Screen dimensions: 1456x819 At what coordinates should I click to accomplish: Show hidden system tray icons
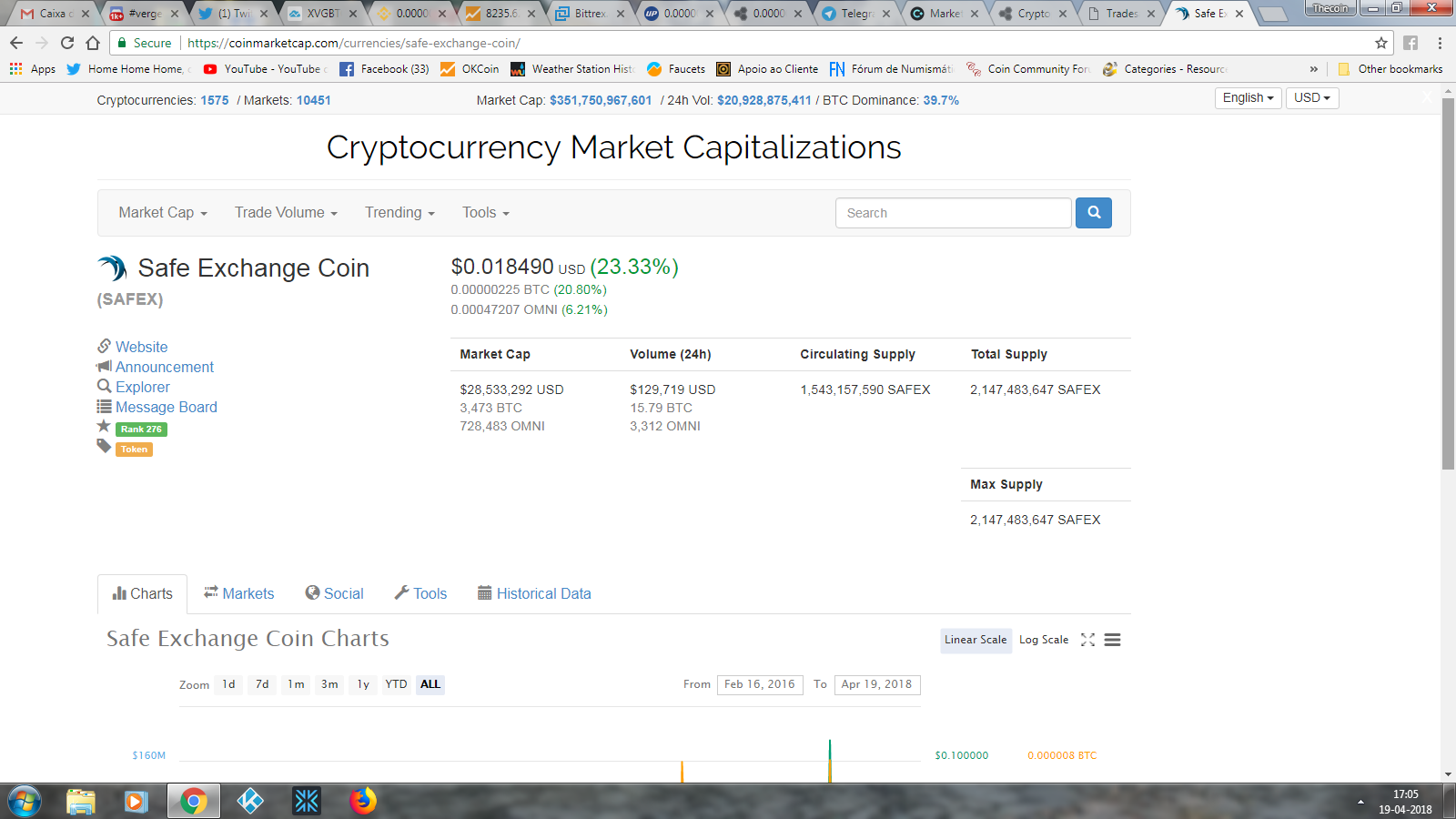(x=1360, y=802)
